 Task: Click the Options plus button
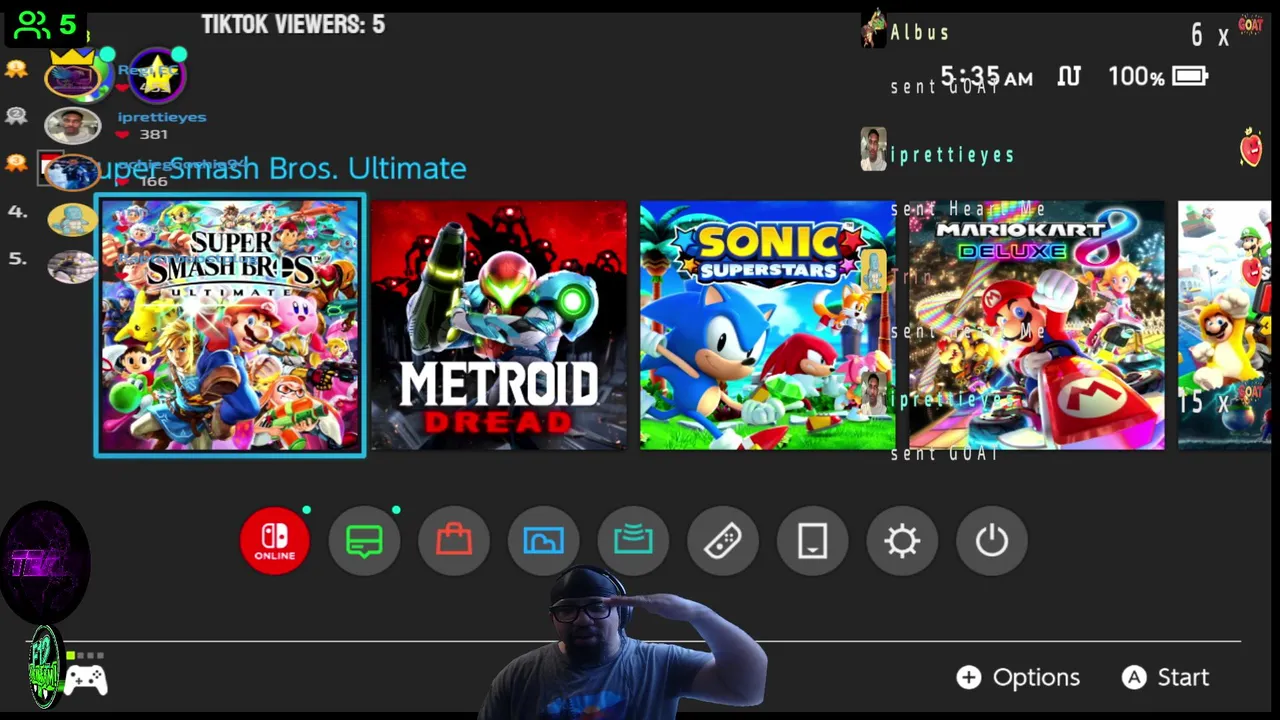1018,677
